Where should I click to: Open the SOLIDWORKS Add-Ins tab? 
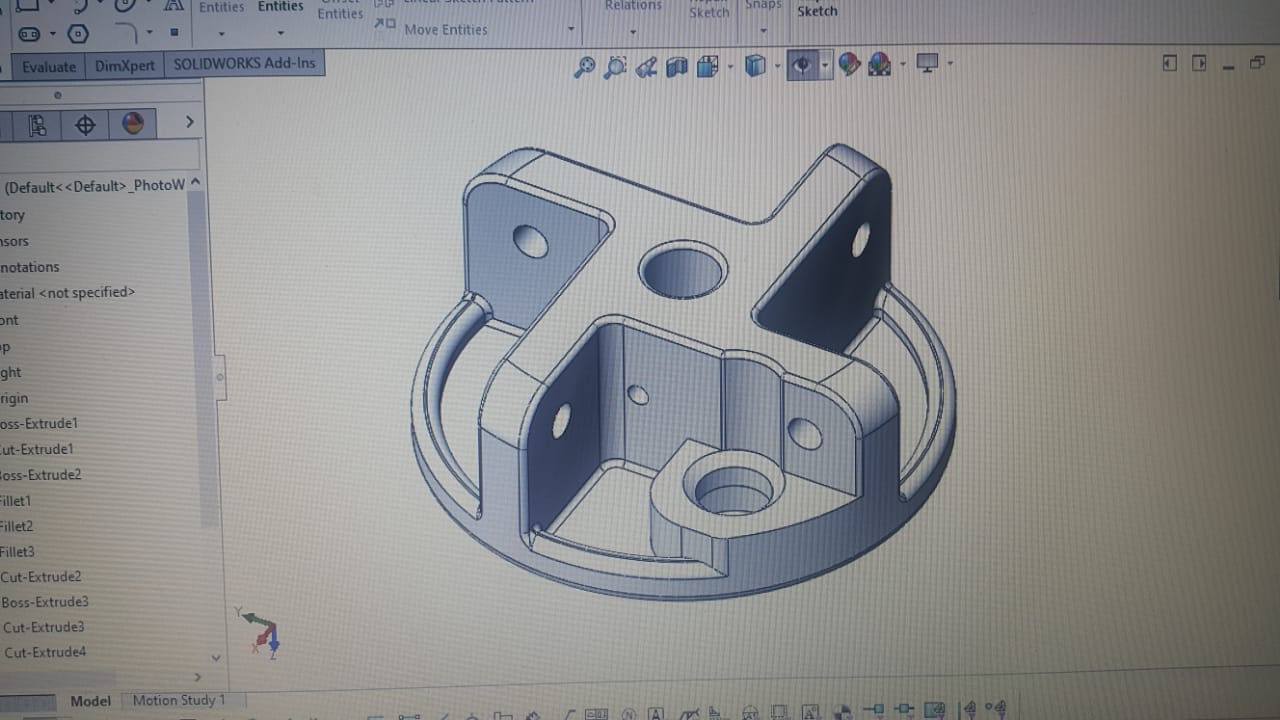(244, 63)
